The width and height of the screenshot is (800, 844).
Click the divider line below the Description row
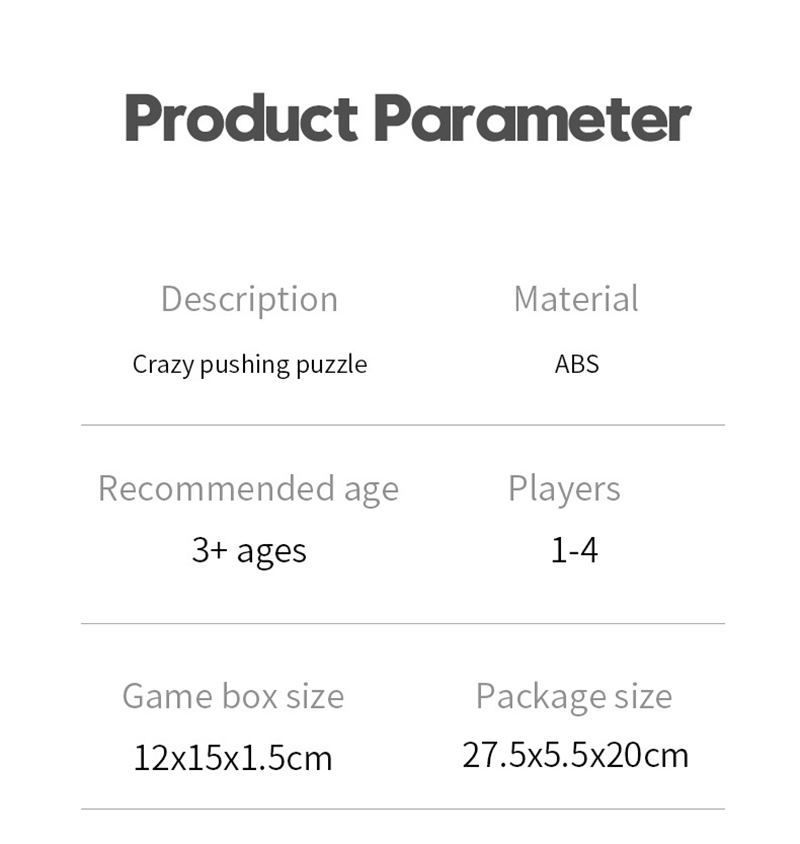pyautogui.click(x=402, y=425)
